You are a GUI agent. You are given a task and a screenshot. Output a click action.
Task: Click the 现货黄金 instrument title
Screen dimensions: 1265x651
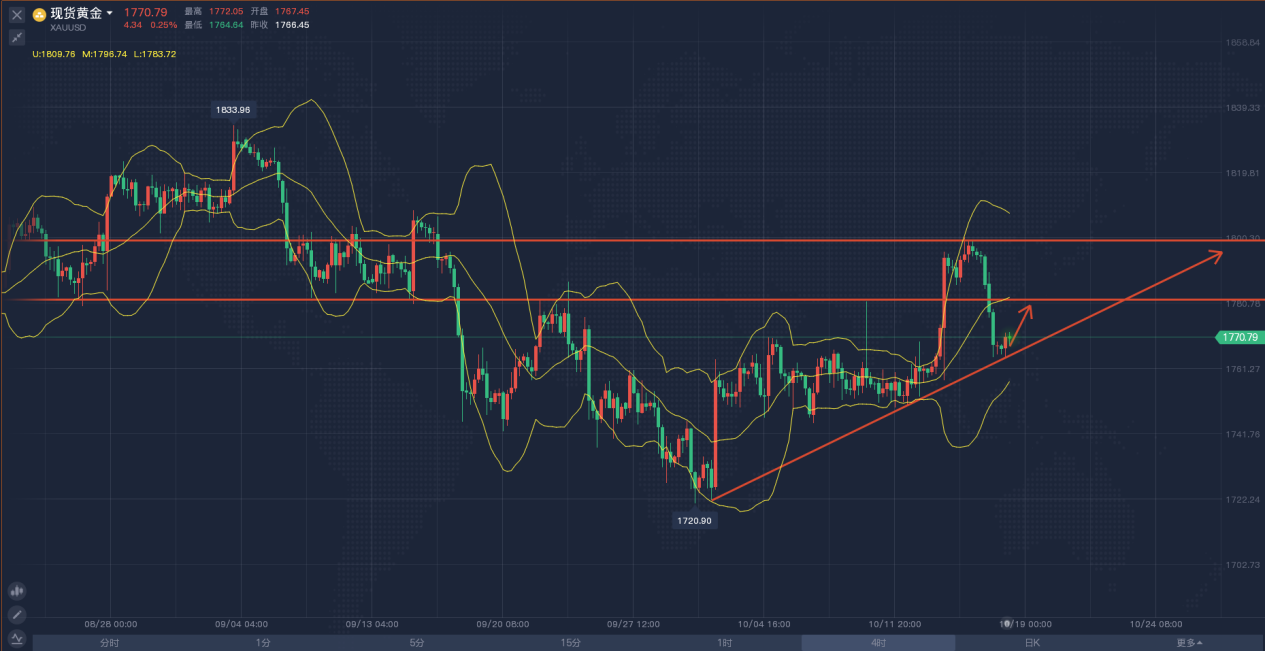75,13
